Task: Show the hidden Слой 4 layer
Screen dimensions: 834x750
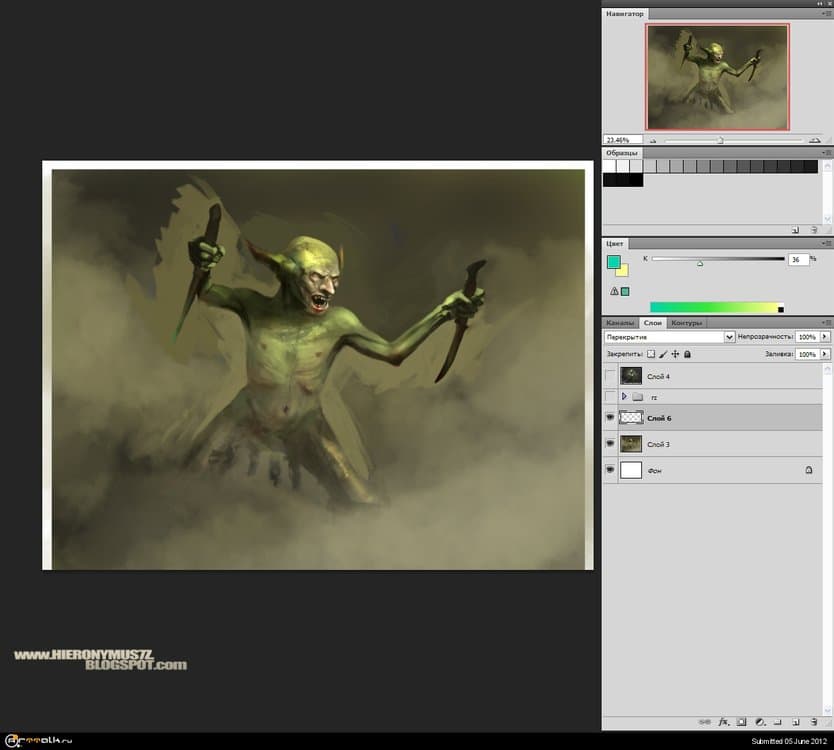Action: [x=610, y=376]
